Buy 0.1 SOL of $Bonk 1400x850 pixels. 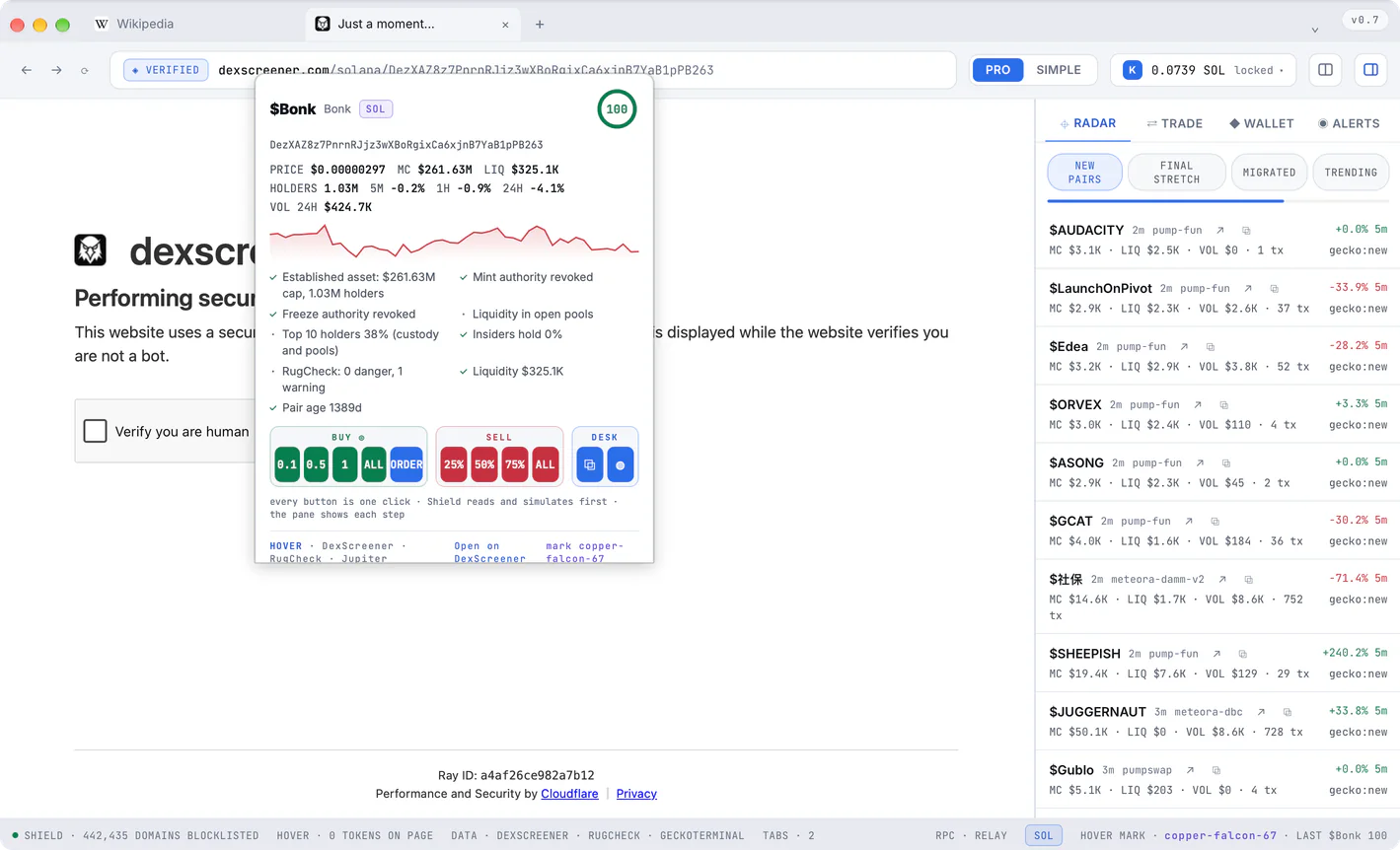[287, 464]
